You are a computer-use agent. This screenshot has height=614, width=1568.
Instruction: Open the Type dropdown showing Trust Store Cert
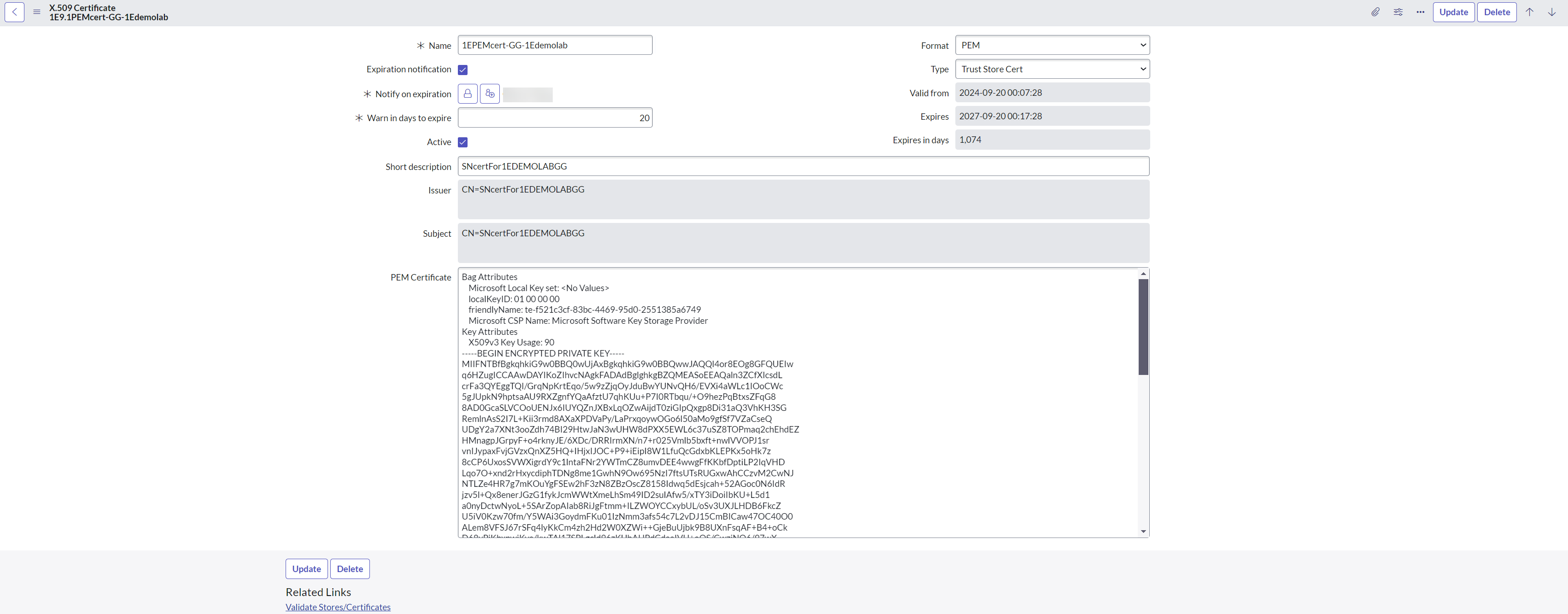pos(1052,70)
